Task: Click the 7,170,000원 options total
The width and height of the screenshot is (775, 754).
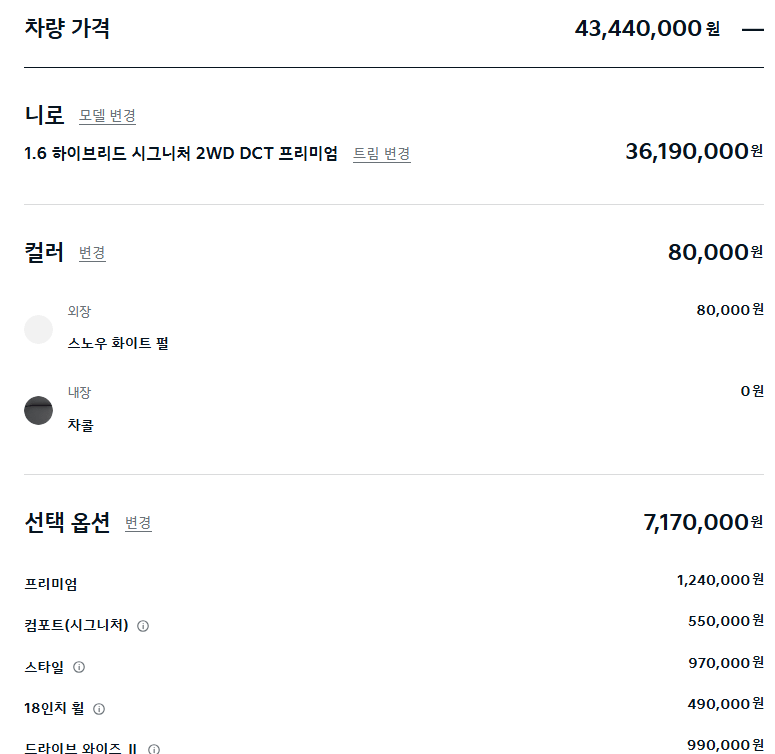Action: coord(702,522)
